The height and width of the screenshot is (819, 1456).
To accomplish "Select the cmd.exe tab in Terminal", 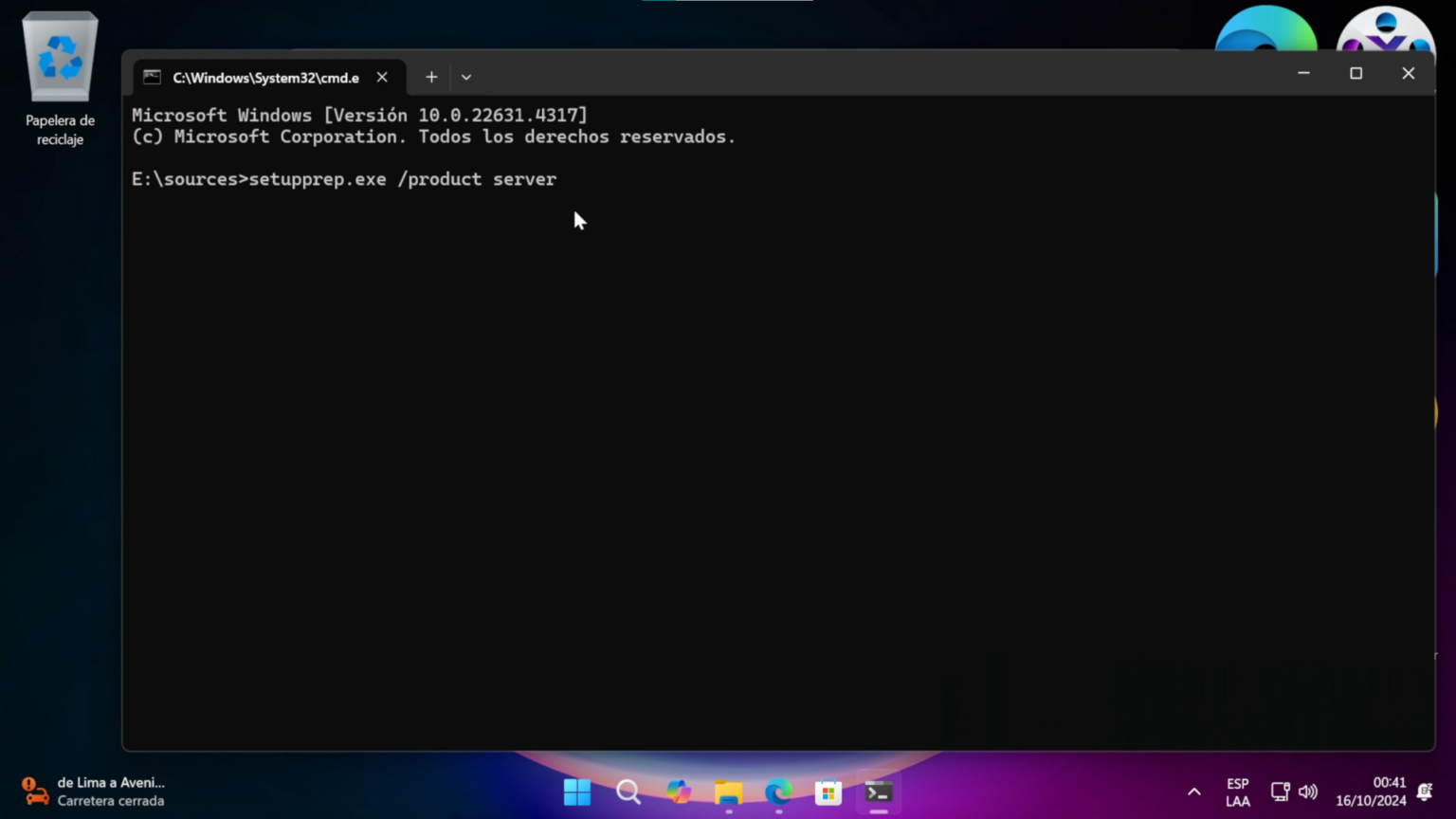I will [256, 77].
